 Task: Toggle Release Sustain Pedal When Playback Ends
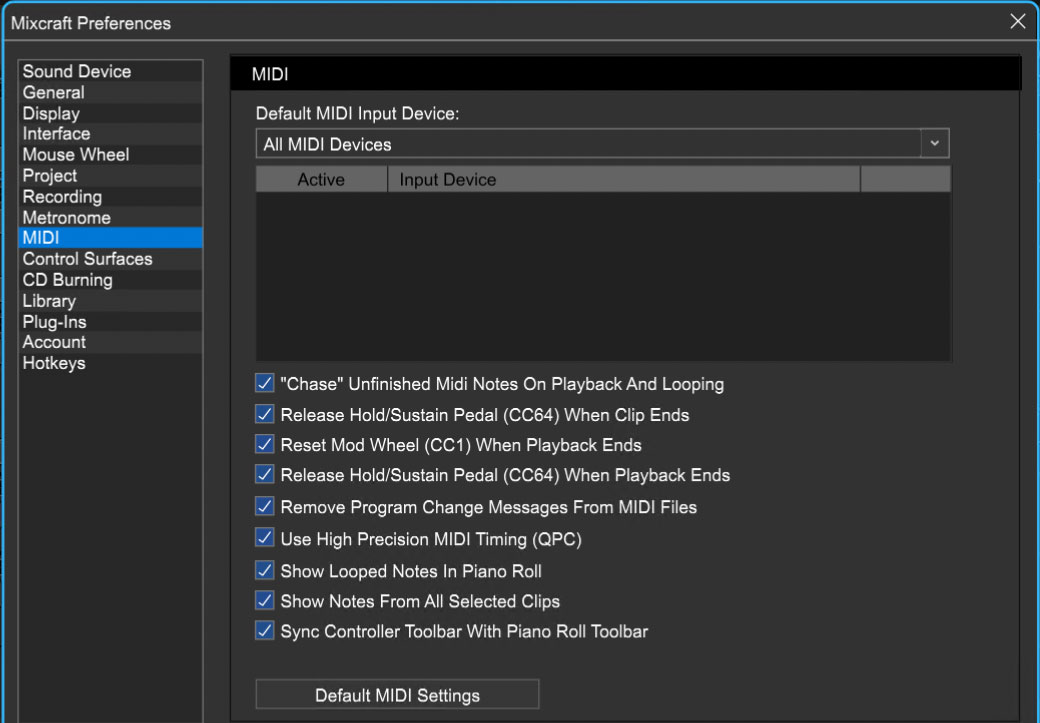coord(265,475)
